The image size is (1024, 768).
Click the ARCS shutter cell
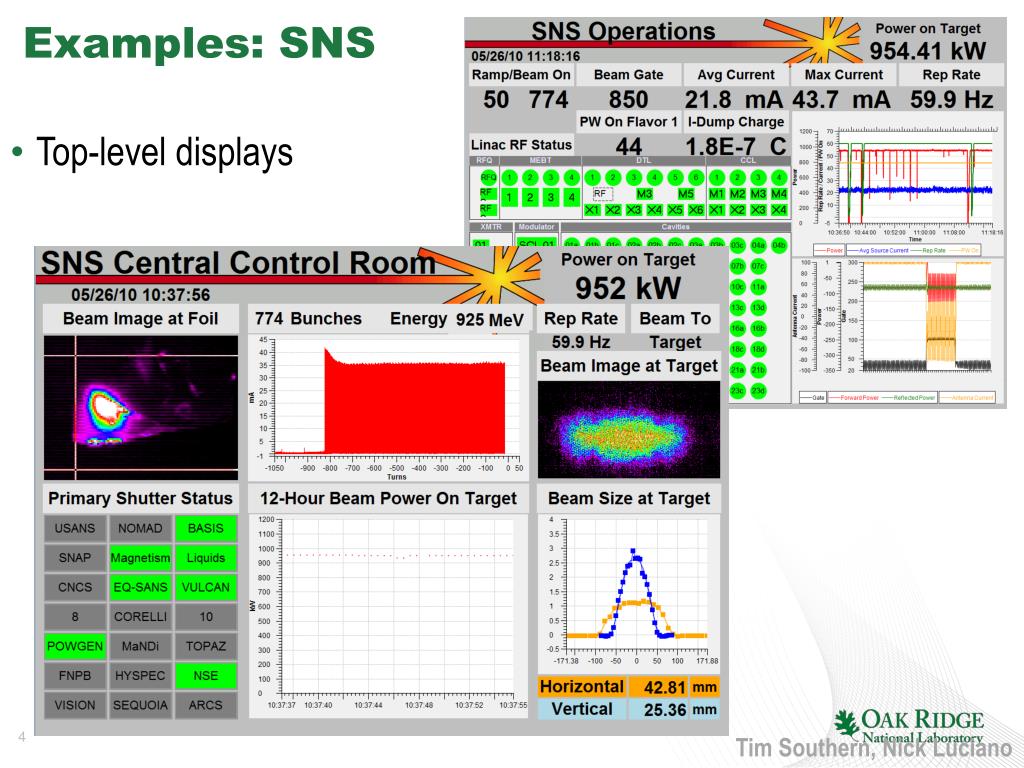point(206,705)
